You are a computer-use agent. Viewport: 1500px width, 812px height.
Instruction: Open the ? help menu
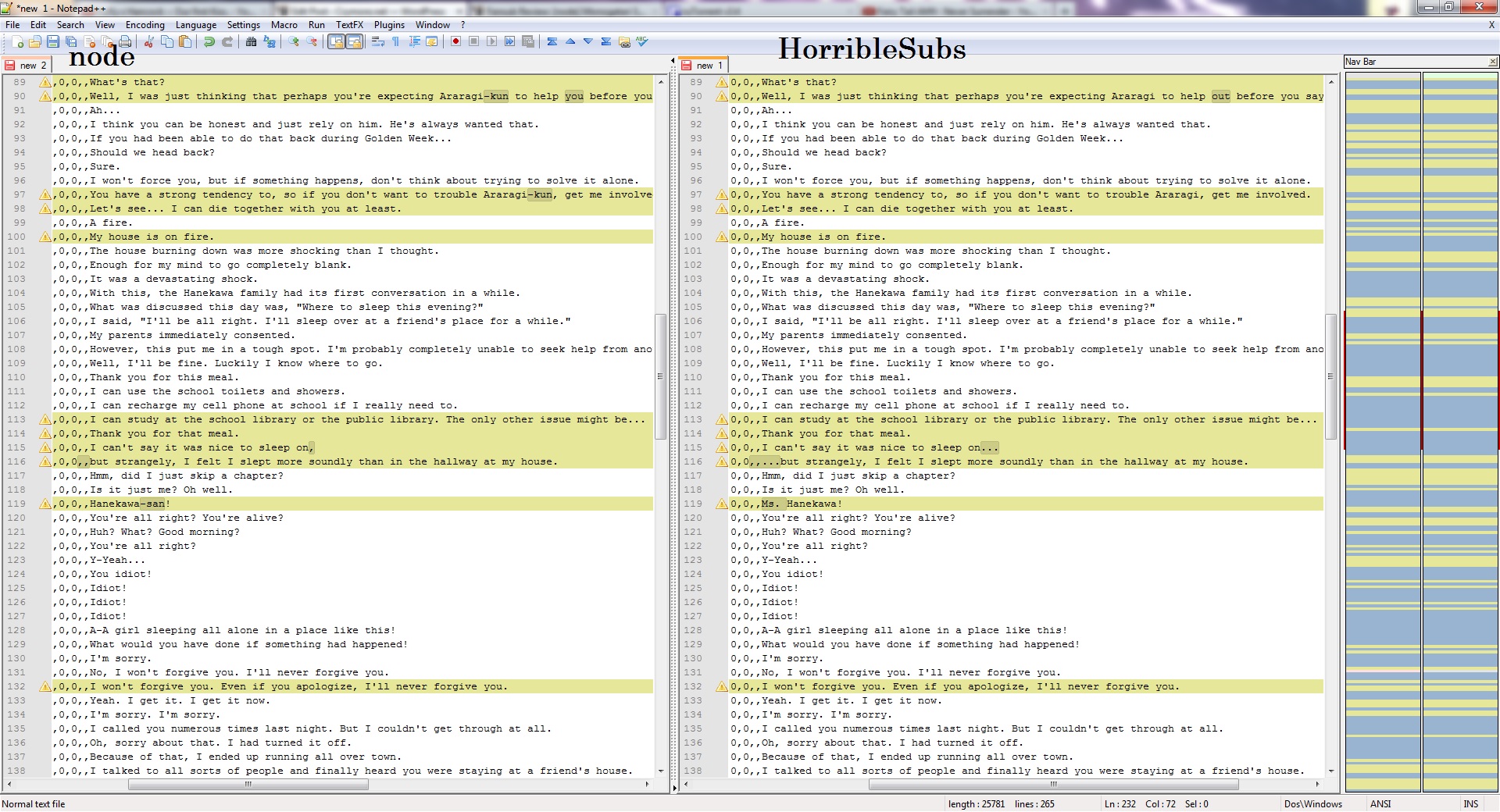click(462, 25)
